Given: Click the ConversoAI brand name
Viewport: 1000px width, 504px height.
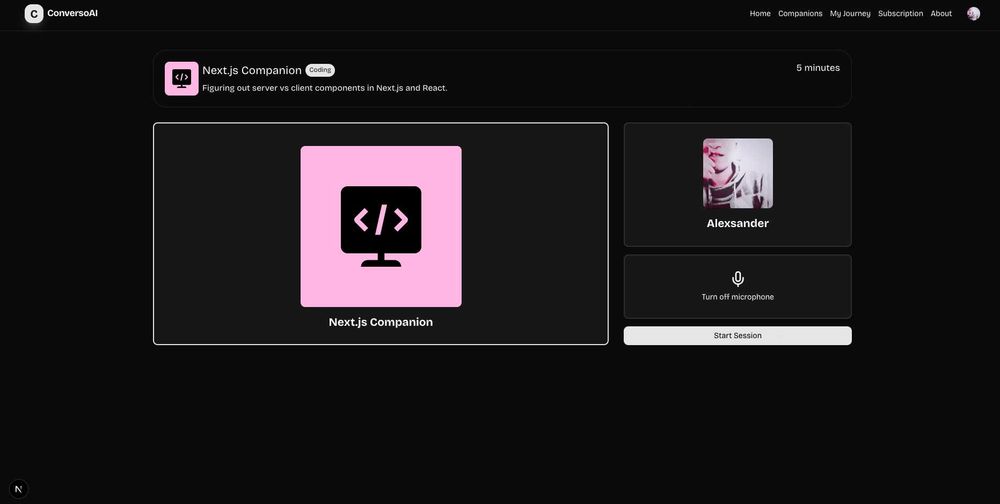Looking at the screenshot, I should click(73, 13).
